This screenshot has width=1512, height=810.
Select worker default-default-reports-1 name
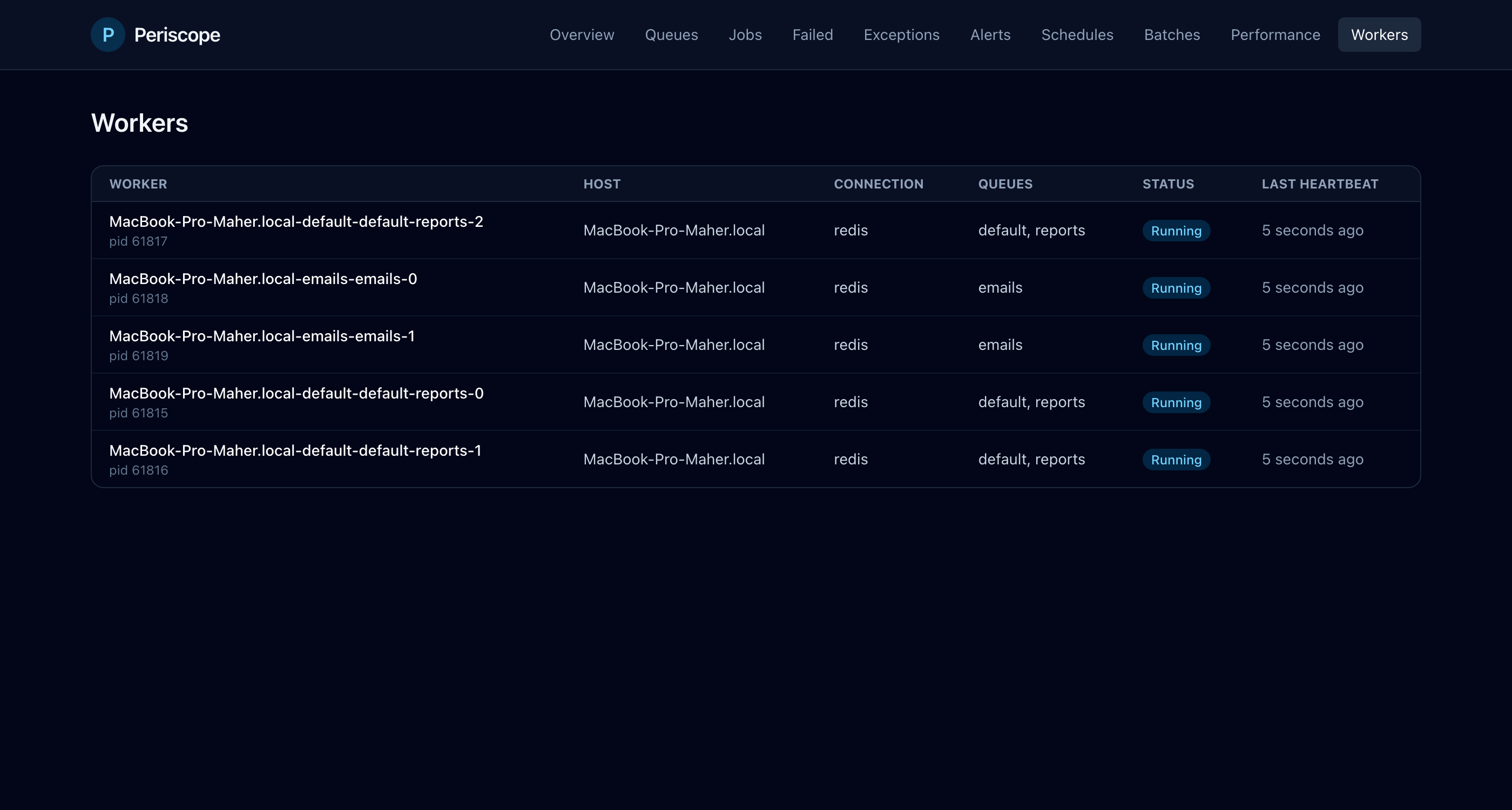[295, 450]
